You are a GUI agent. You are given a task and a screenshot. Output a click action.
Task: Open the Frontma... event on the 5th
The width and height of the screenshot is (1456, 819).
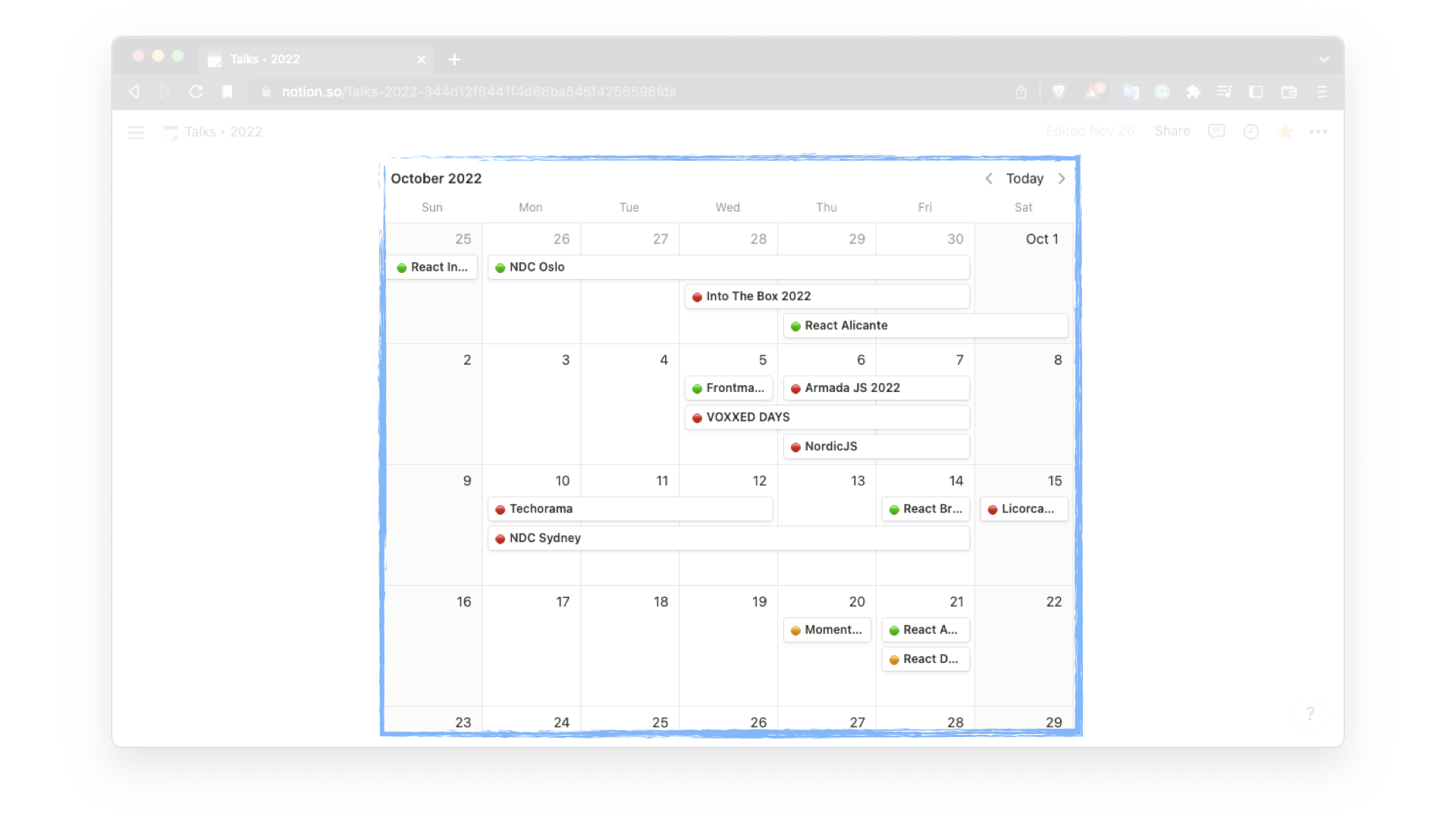[728, 388]
